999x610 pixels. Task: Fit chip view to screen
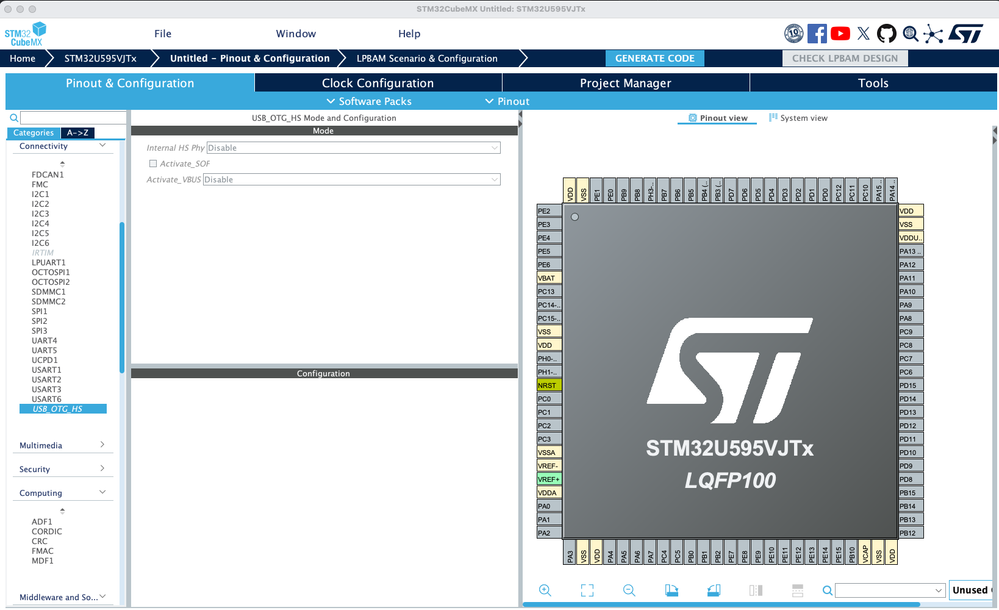click(x=587, y=590)
